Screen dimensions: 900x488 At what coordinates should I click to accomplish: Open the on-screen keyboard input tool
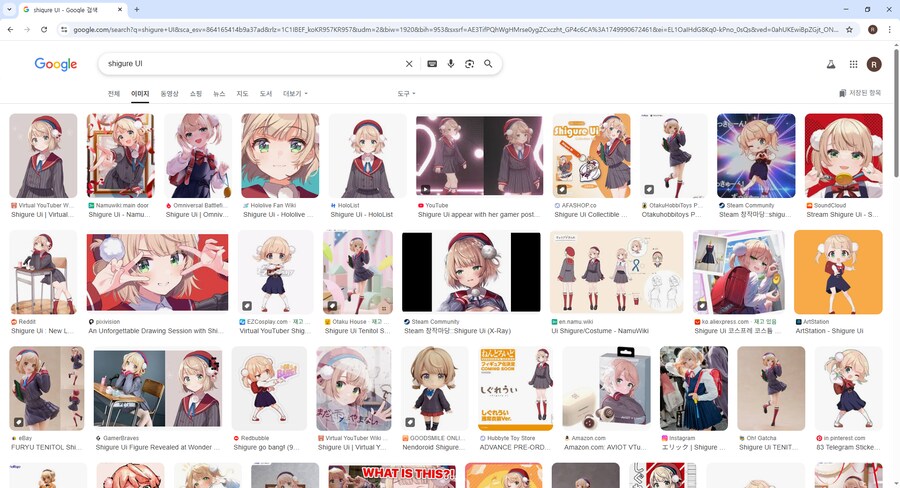tap(432, 64)
